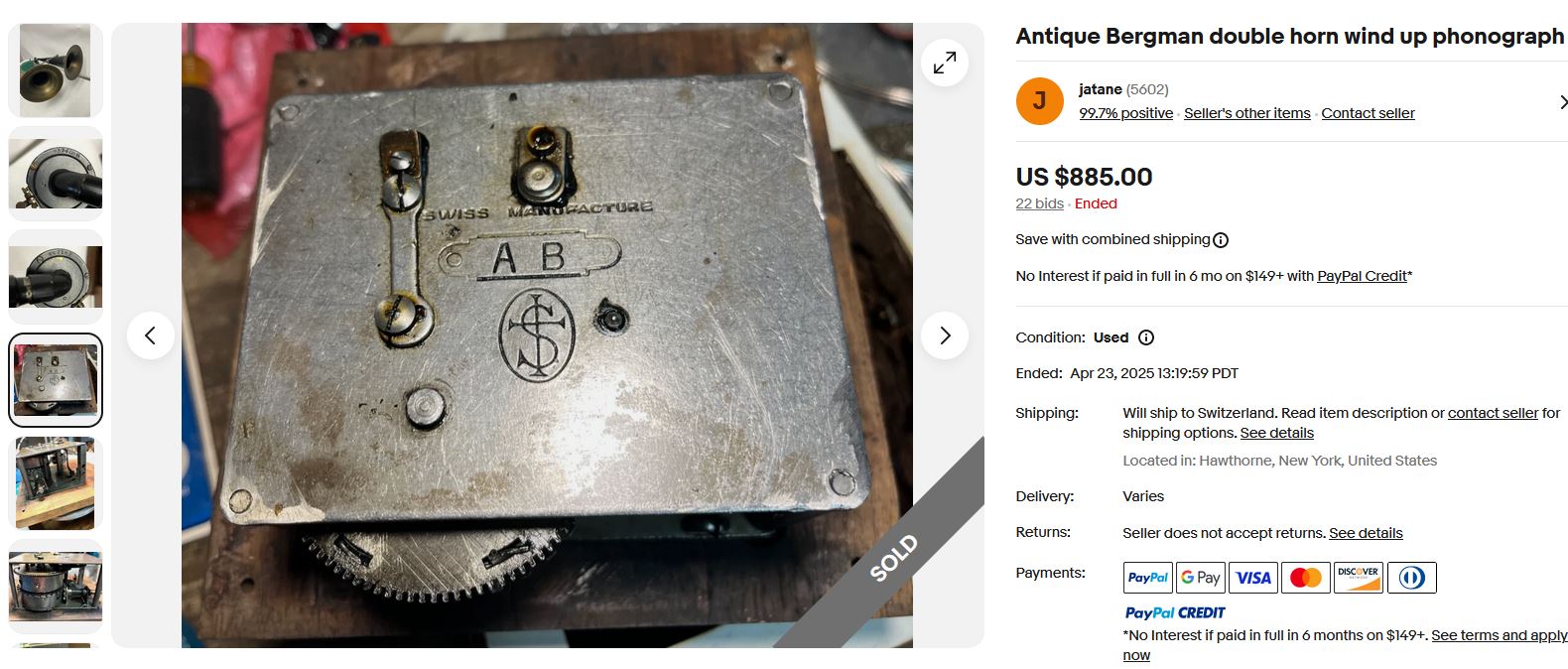Expand seller details with the right chevron
This screenshot has width=1568, height=669.
1563,102
